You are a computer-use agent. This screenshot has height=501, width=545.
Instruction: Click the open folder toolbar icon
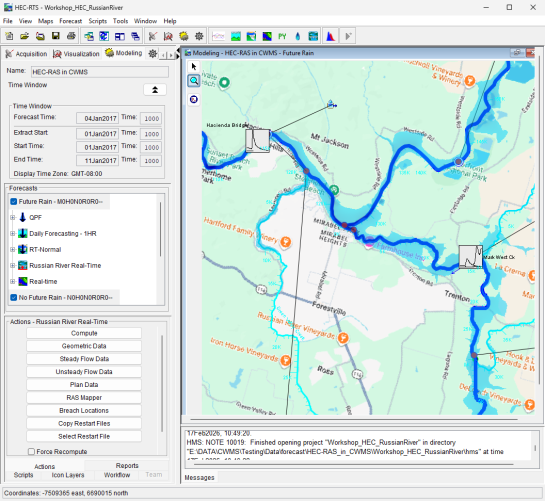pyautogui.click(x=24, y=36)
